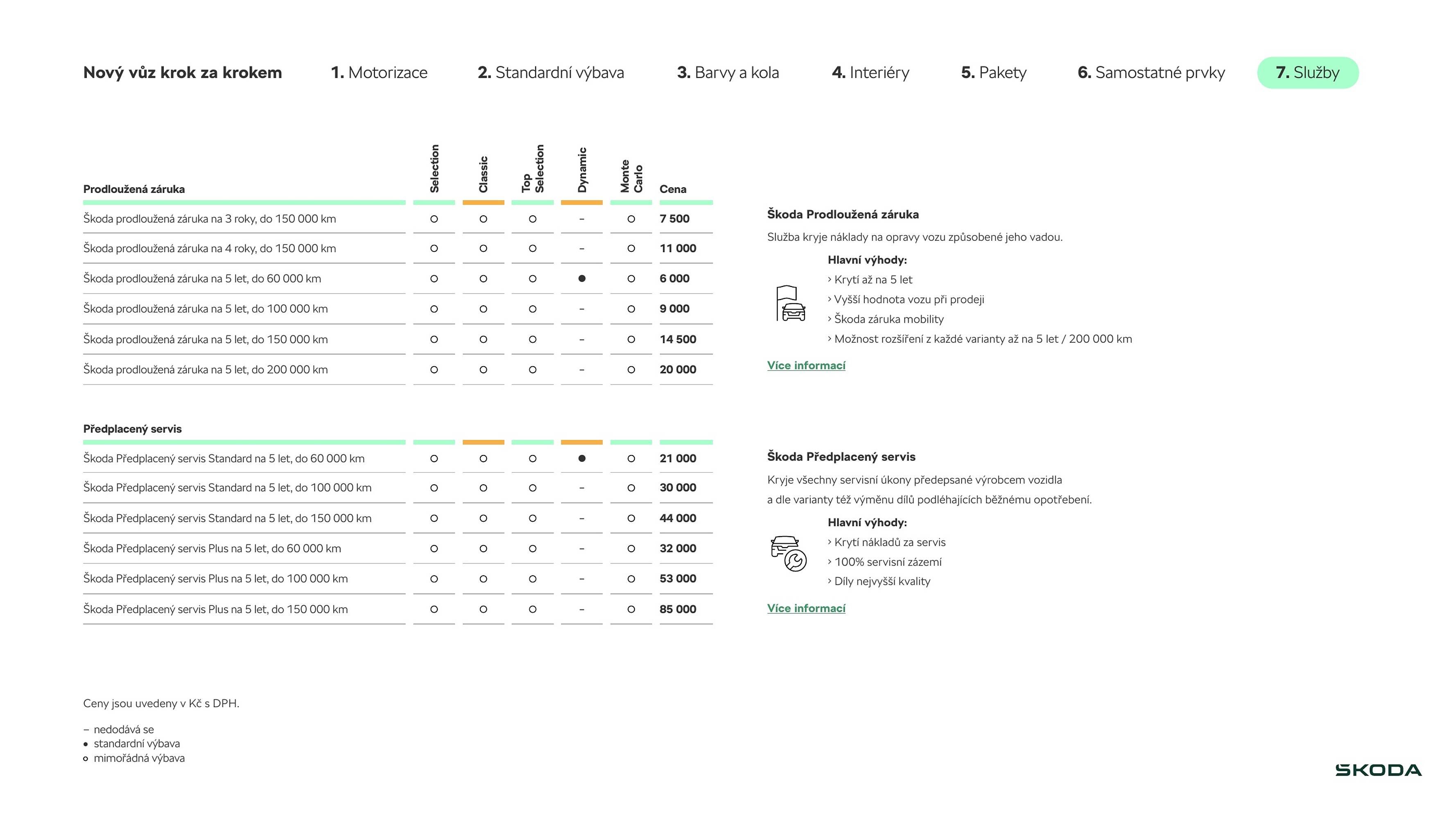Open the 4. Interiéry section
Viewport: 1456px width, 819px height.
click(870, 72)
